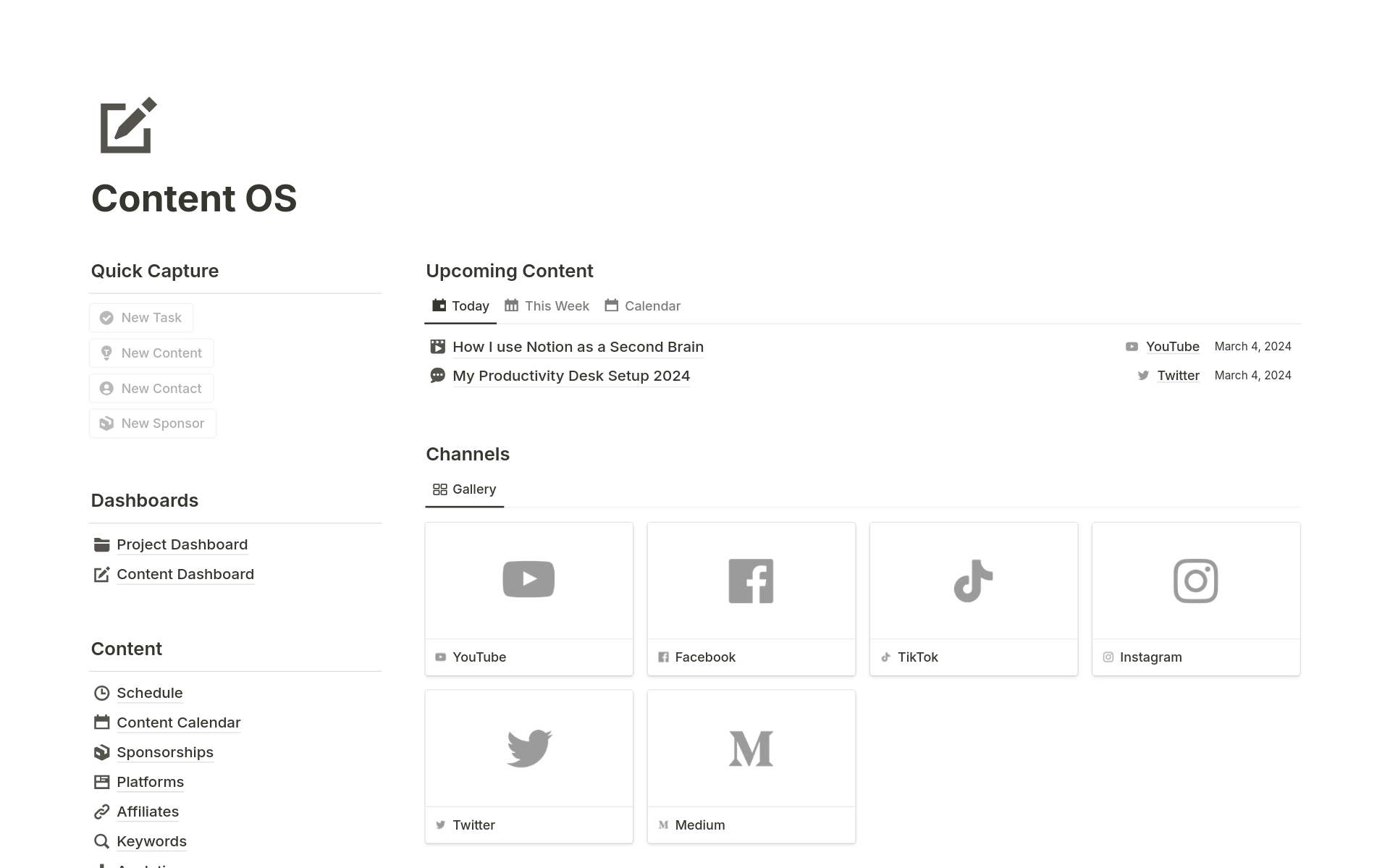Open the TikTok channel logo
Viewport: 1390px width, 868px height.
pyautogui.click(x=973, y=581)
